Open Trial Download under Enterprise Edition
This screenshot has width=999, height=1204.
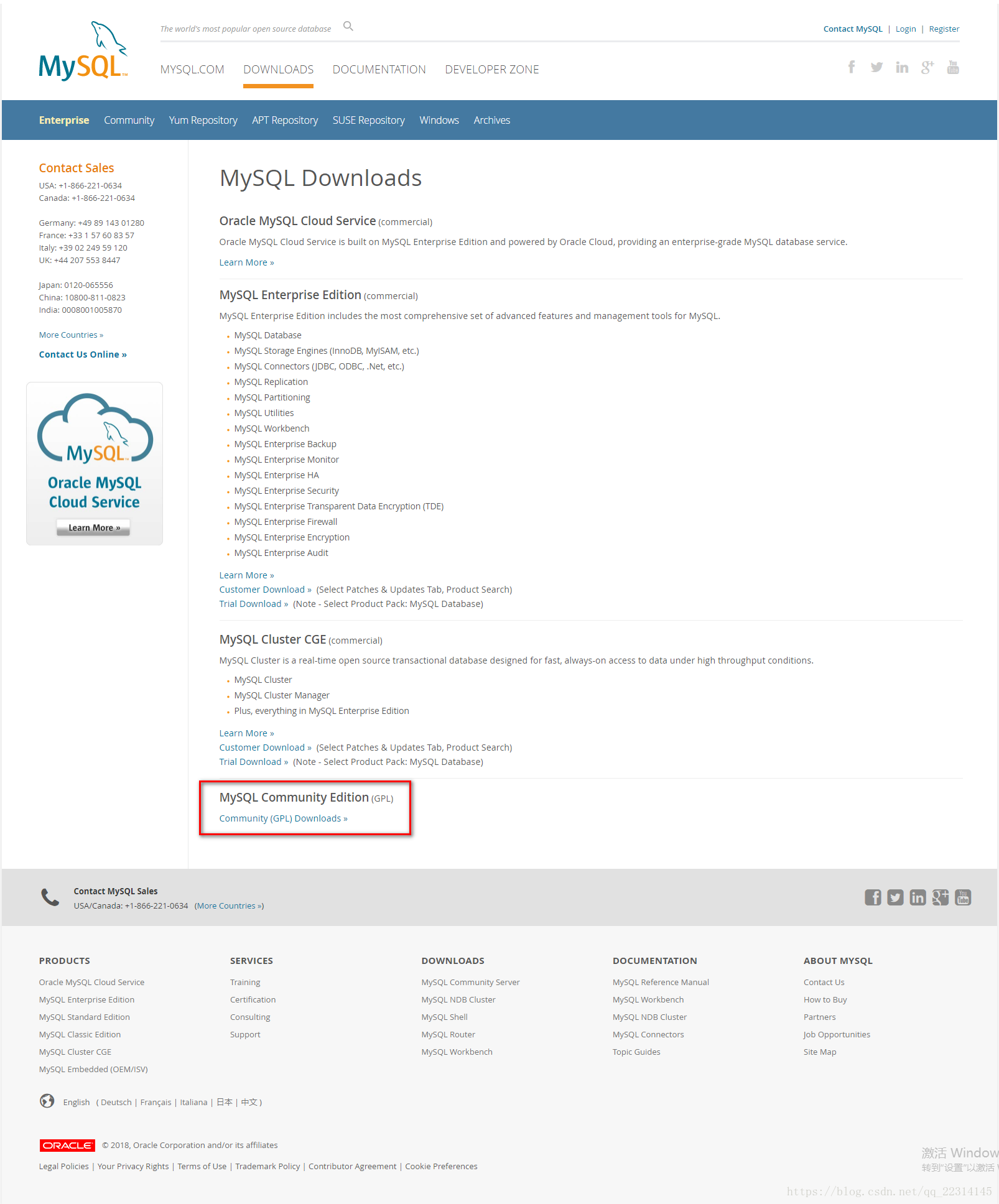pos(253,604)
